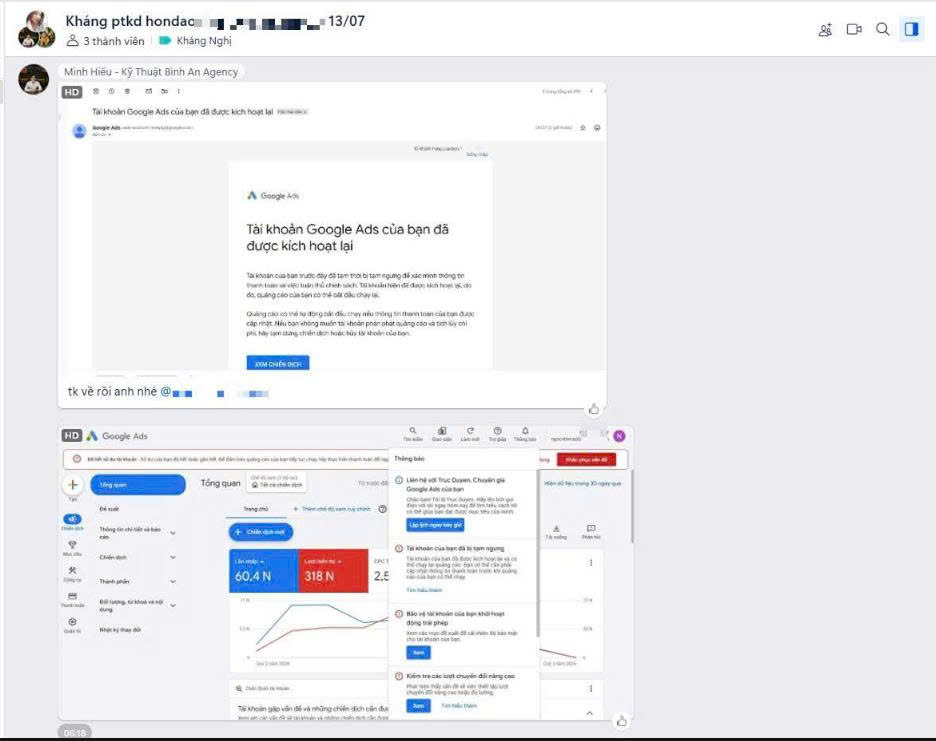Screen dimensions: 936x741
Task: Start a video call with the group
Action: tap(854, 29)
